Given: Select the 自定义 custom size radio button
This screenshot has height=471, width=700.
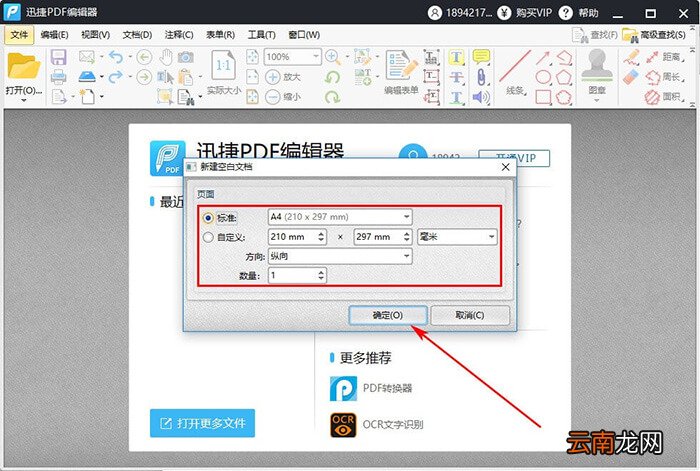Looking at the screenshot, I should [208, 237].
